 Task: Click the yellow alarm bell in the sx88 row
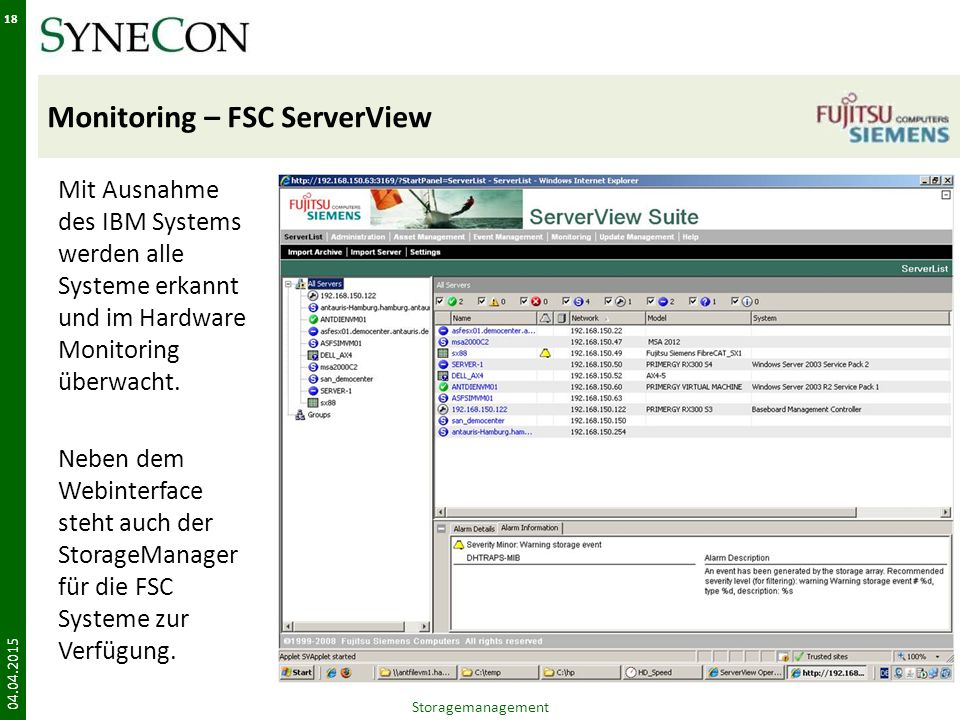[x=545, y=353]
